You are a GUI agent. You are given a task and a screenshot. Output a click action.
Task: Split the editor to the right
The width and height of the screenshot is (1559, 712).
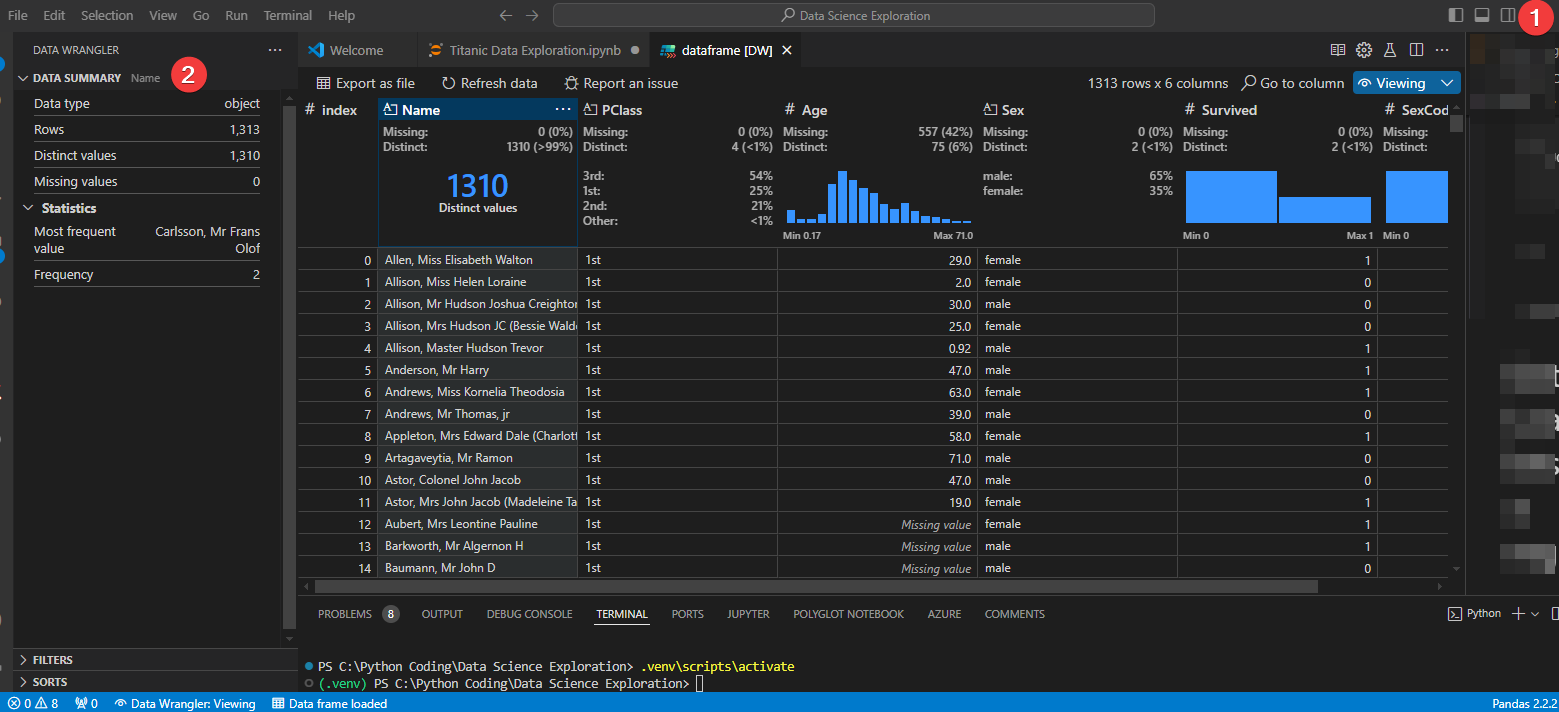pos(1416,50)
